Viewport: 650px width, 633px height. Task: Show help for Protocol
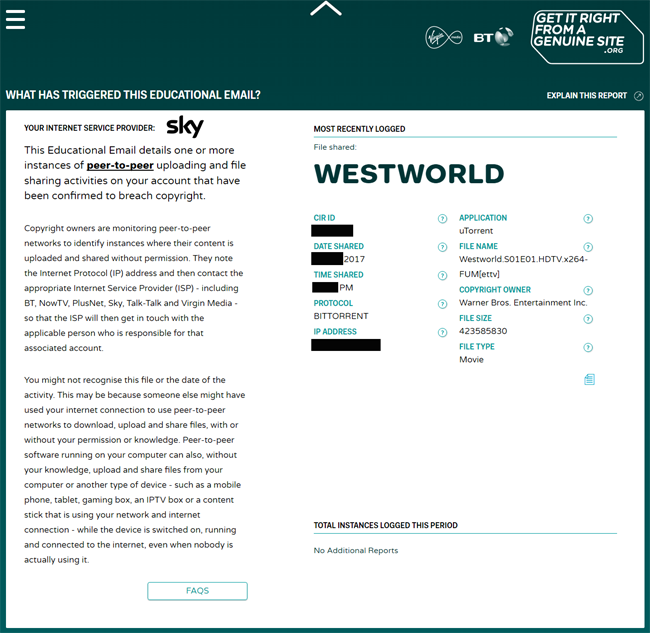coord(442,304)
